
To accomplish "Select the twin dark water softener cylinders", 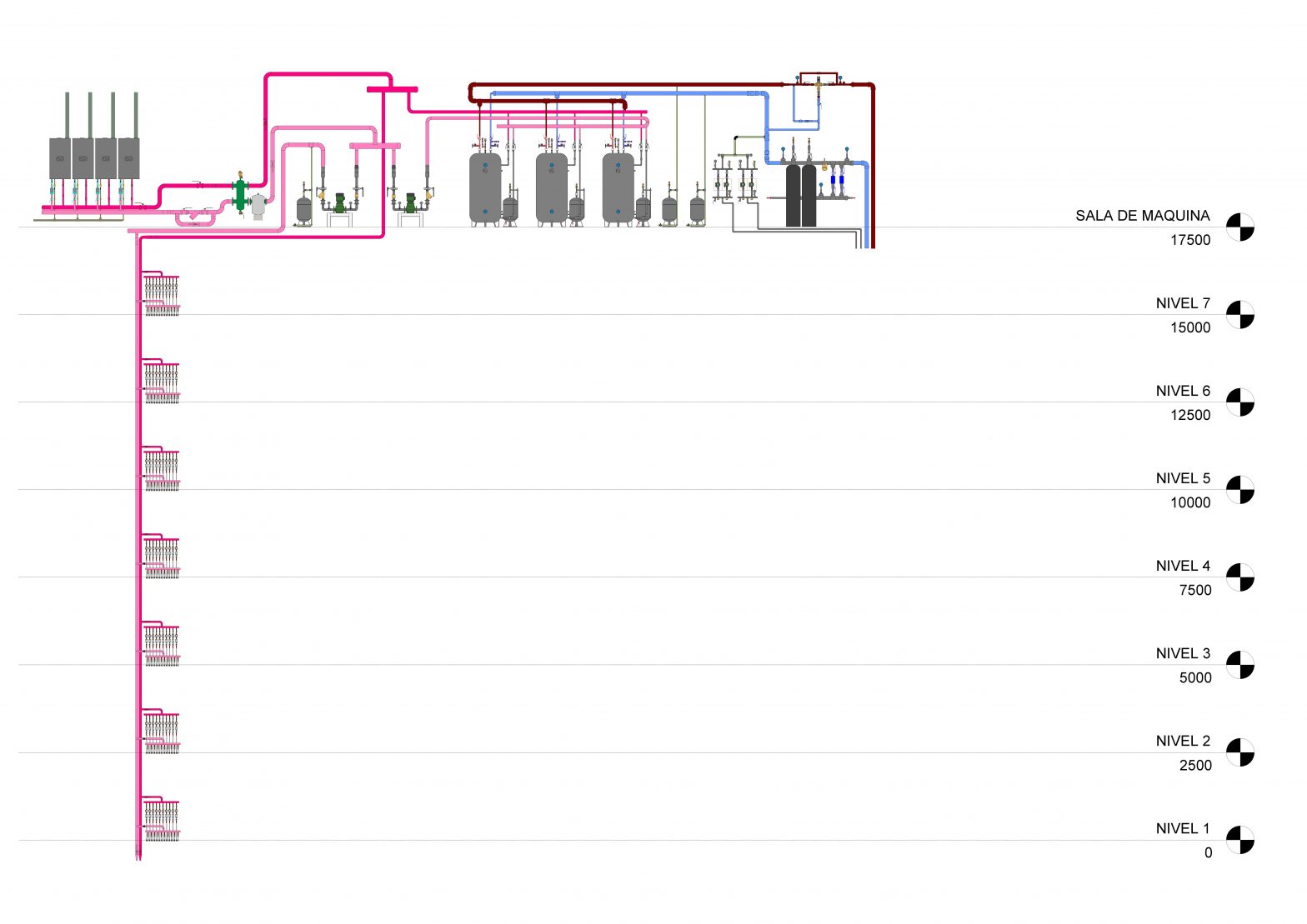I will coord(801,196).
